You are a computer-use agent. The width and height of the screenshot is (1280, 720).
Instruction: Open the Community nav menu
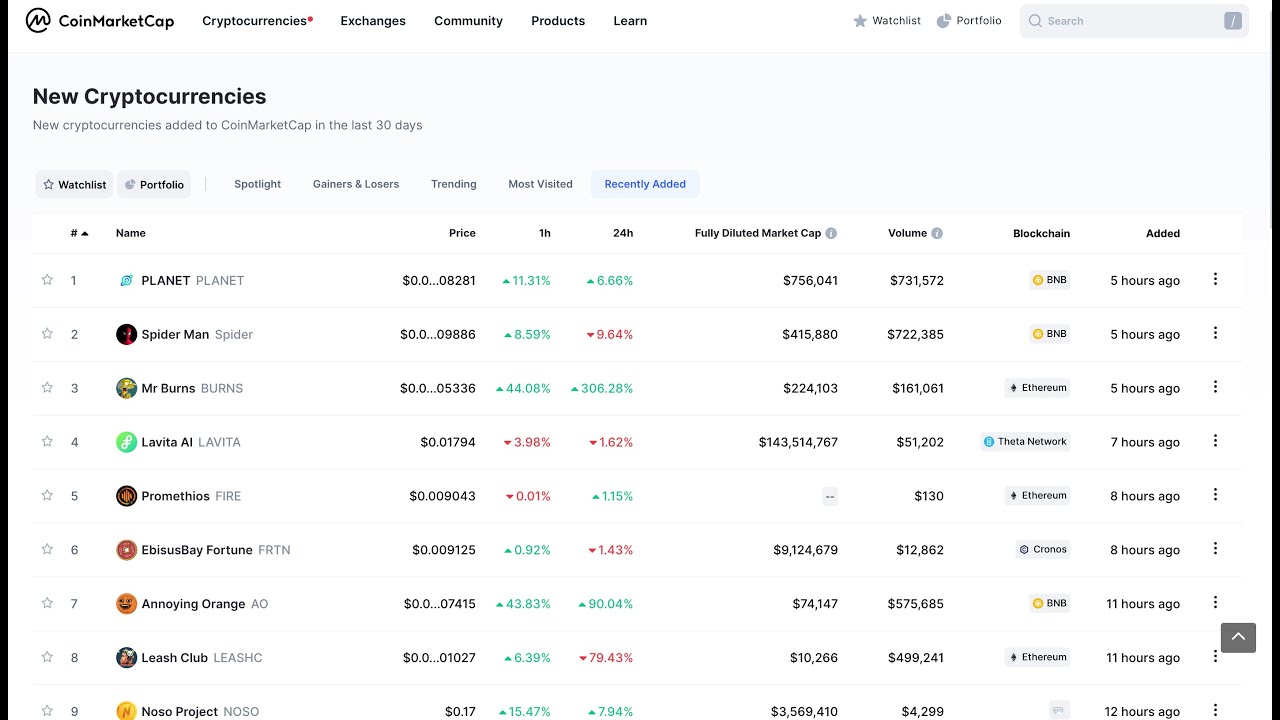tap(468, 21)
